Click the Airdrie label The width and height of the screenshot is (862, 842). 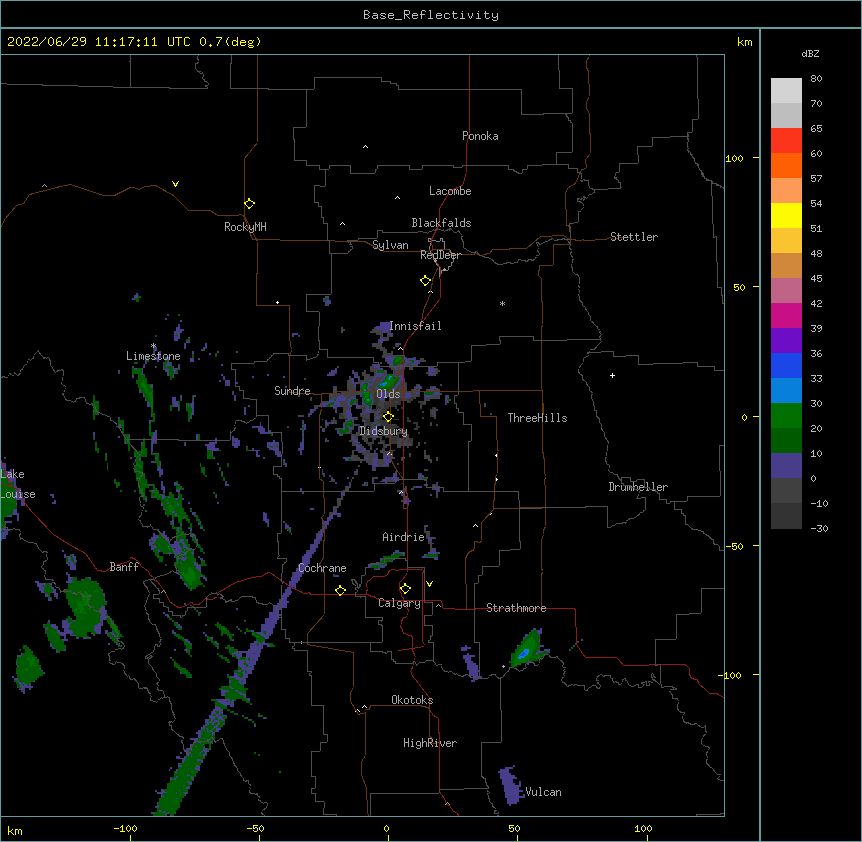tap(403, 537)
